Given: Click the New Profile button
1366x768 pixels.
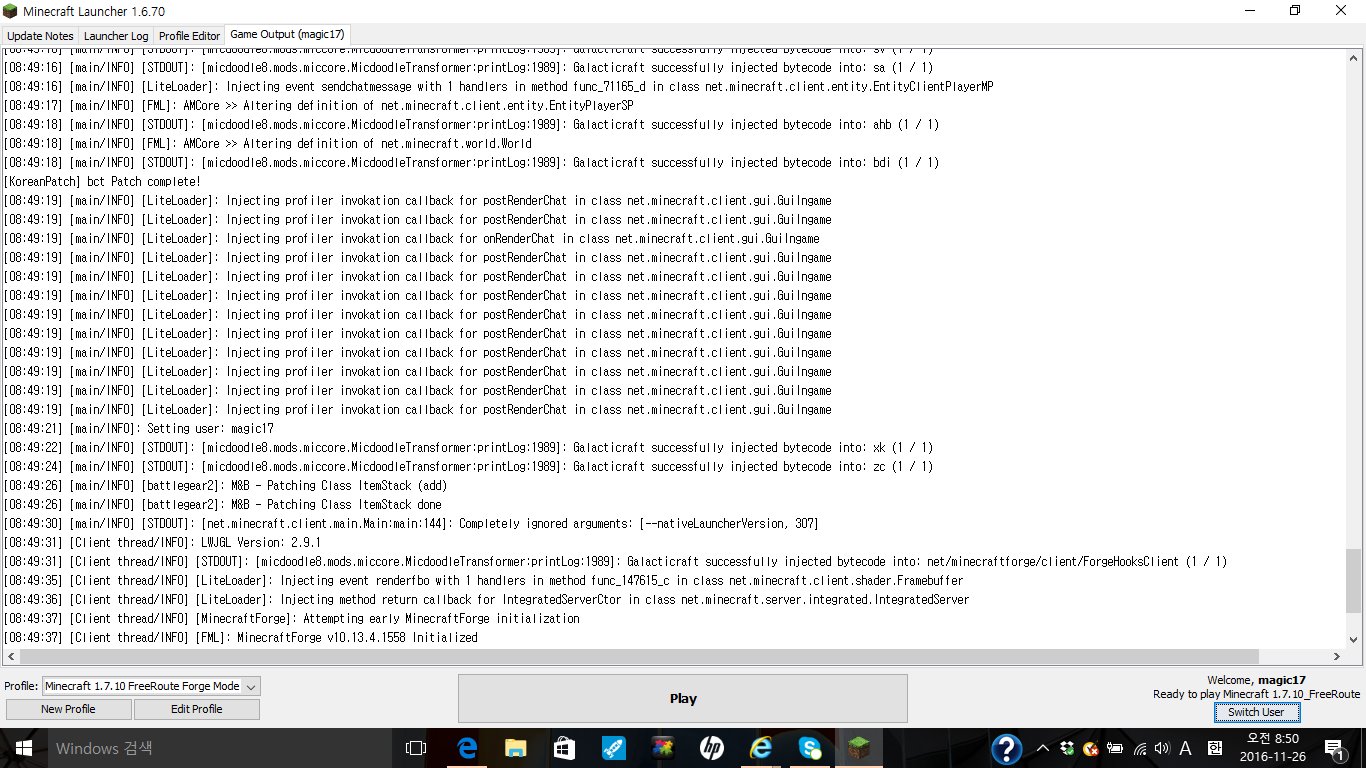Looking at the screenshot, I should pos(68,709).
